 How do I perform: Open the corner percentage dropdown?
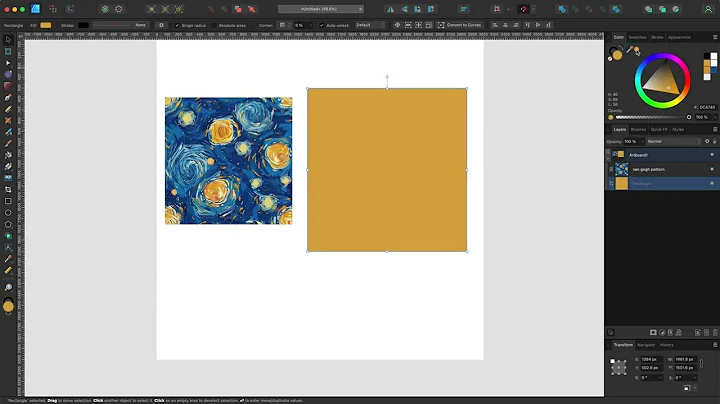[310, 25]
